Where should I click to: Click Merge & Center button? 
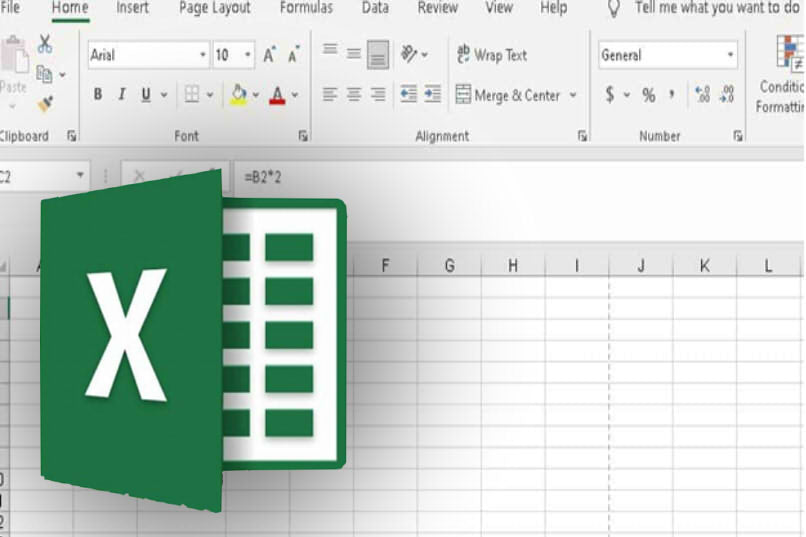click(x=507, y=95)
